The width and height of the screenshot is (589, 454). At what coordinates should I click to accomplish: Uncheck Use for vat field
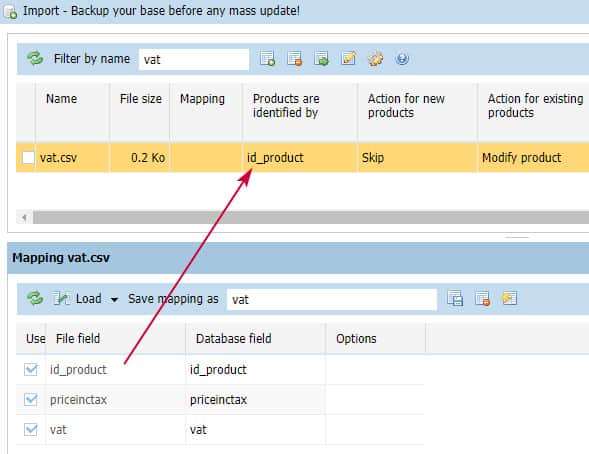coord(31,430)
